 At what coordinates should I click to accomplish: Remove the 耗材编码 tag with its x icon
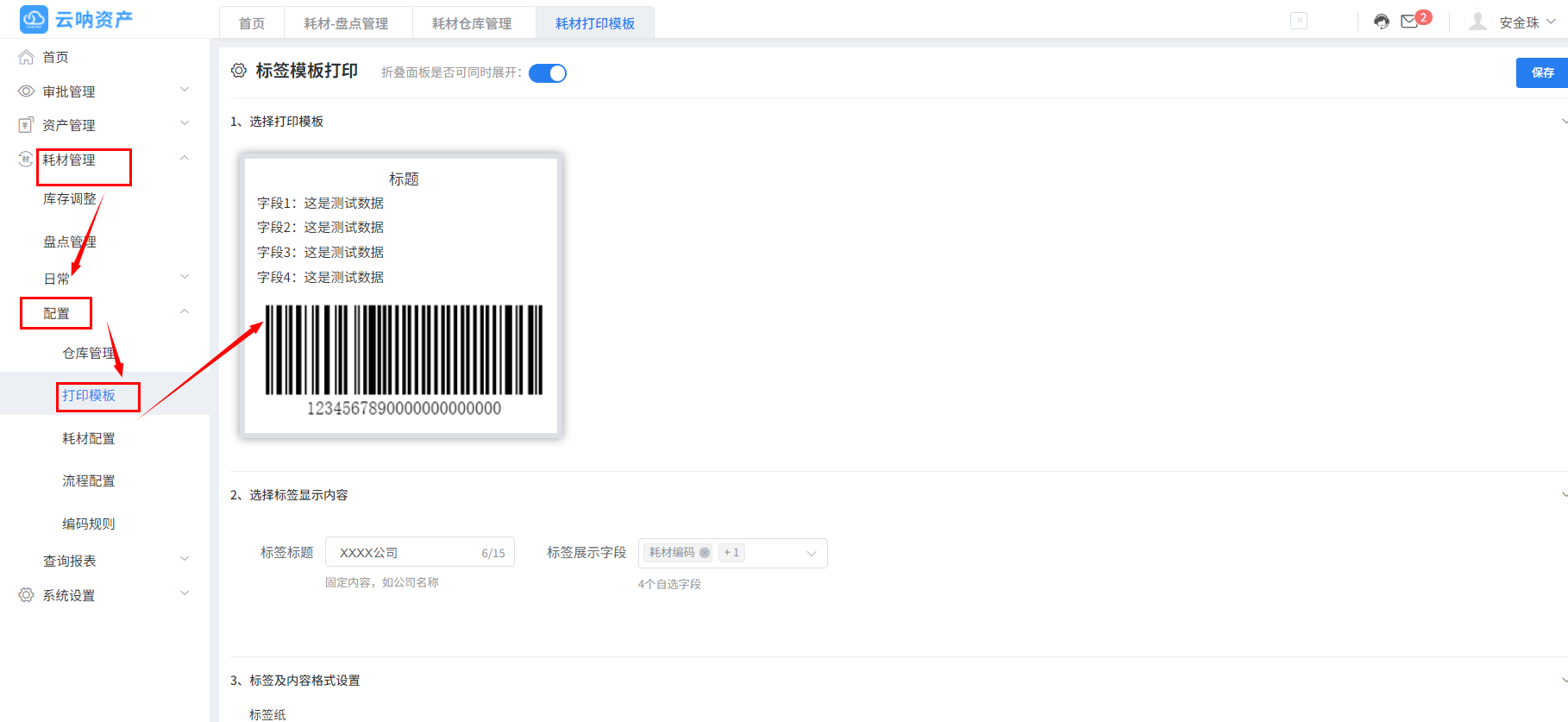(705, 553)
